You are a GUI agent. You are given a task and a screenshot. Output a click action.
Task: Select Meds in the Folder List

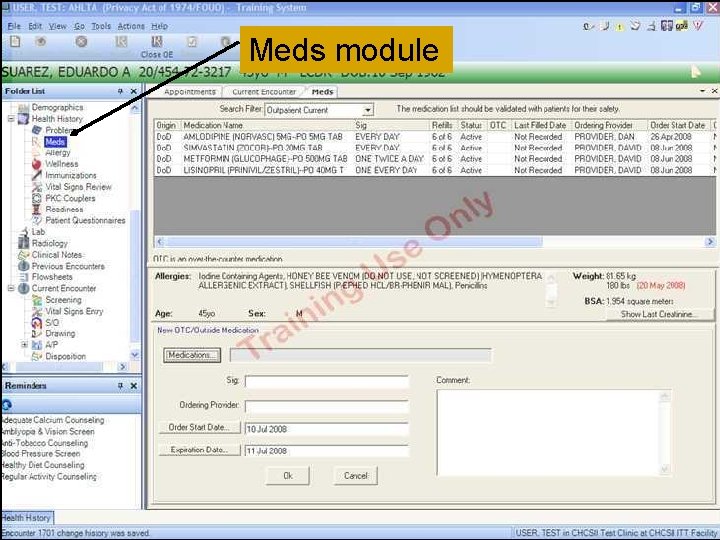tap(55, 142)
